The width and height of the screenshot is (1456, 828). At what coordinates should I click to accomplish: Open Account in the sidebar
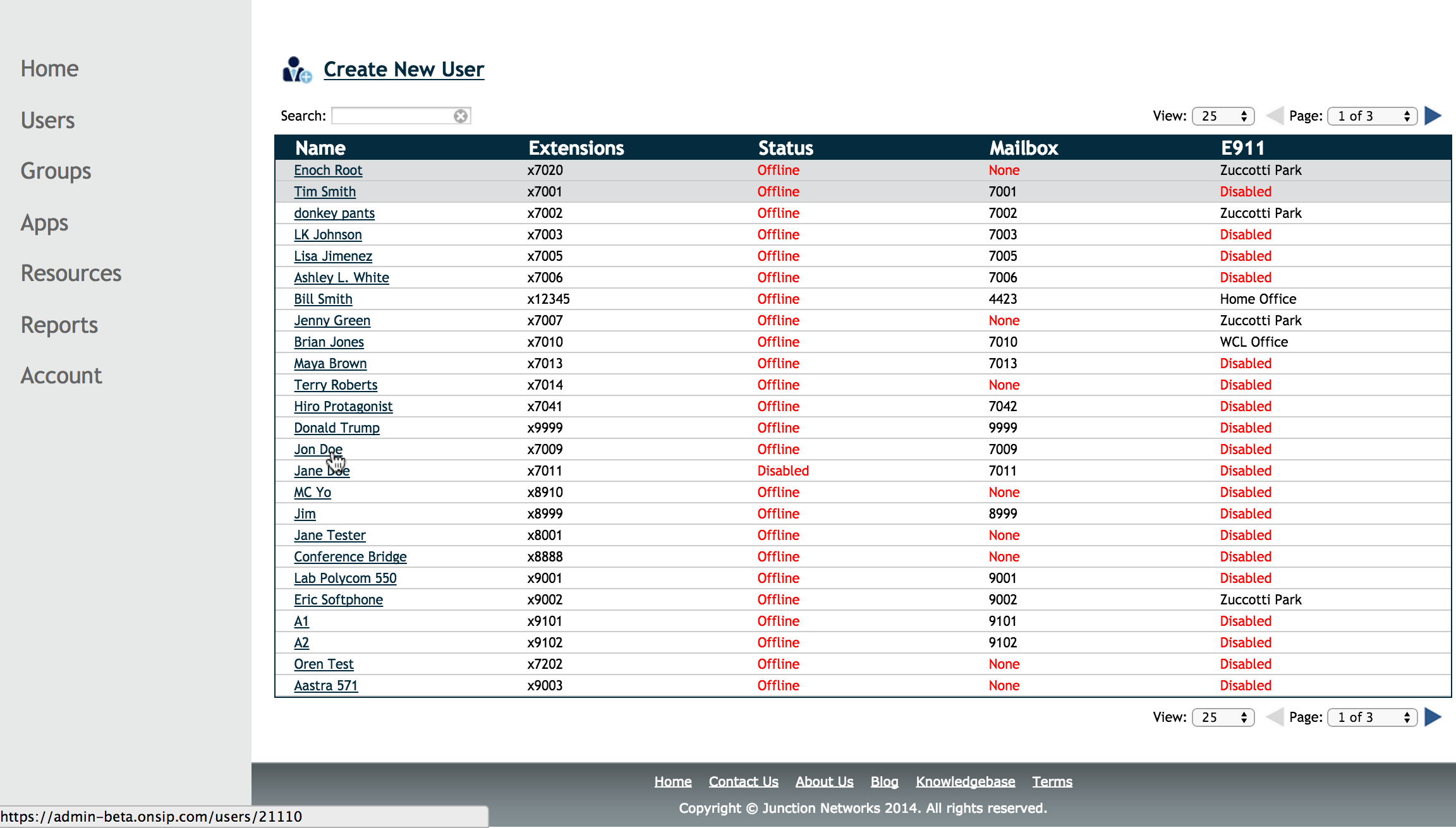(x=61, y=376)
